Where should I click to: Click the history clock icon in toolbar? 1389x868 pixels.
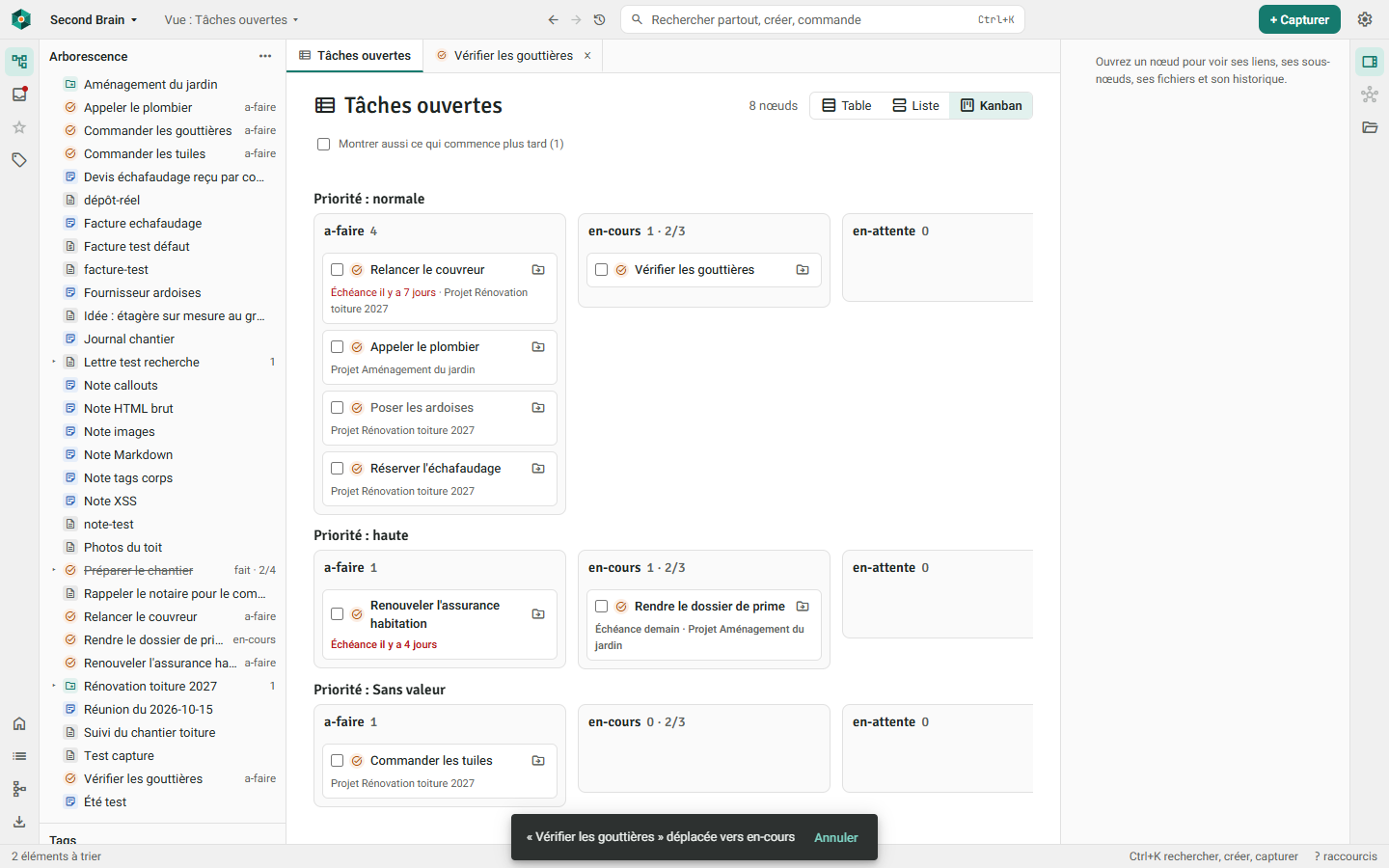click(599, 19)
